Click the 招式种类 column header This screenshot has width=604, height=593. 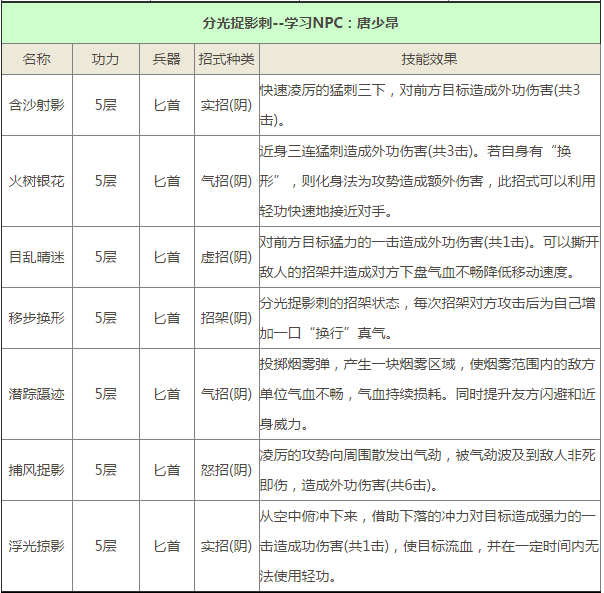(226, 60)
